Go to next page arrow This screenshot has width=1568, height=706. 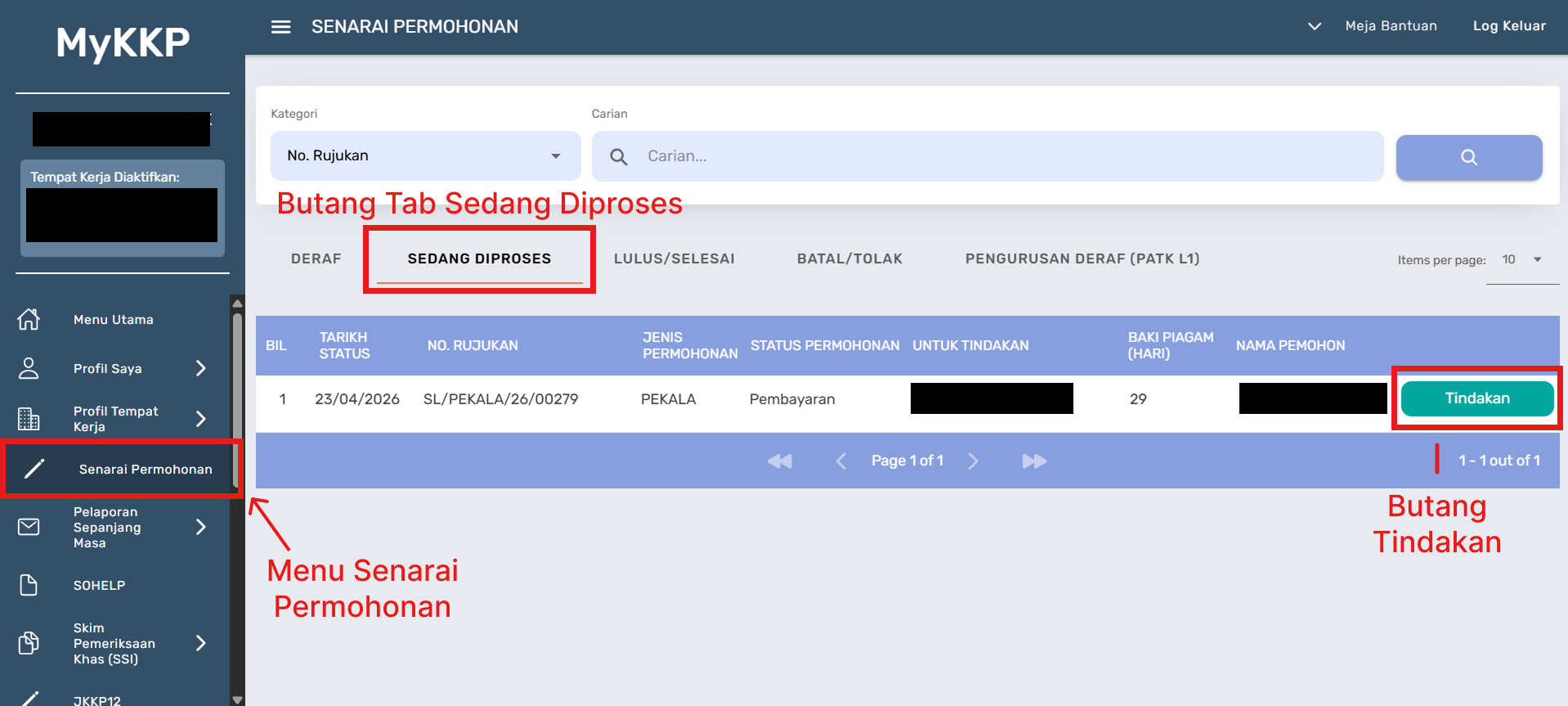pyautogui.click(x=973, y=461)
